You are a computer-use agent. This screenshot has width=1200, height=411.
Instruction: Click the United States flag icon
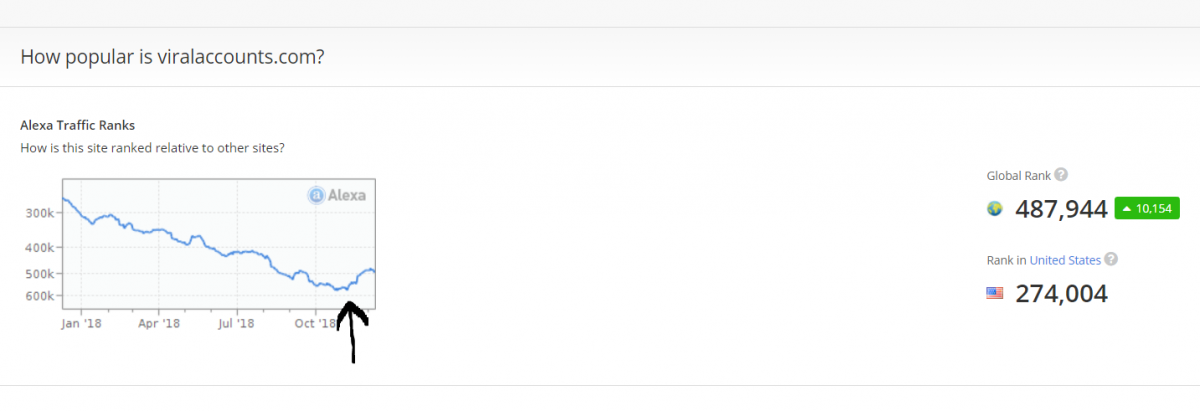tap(994, 293)
